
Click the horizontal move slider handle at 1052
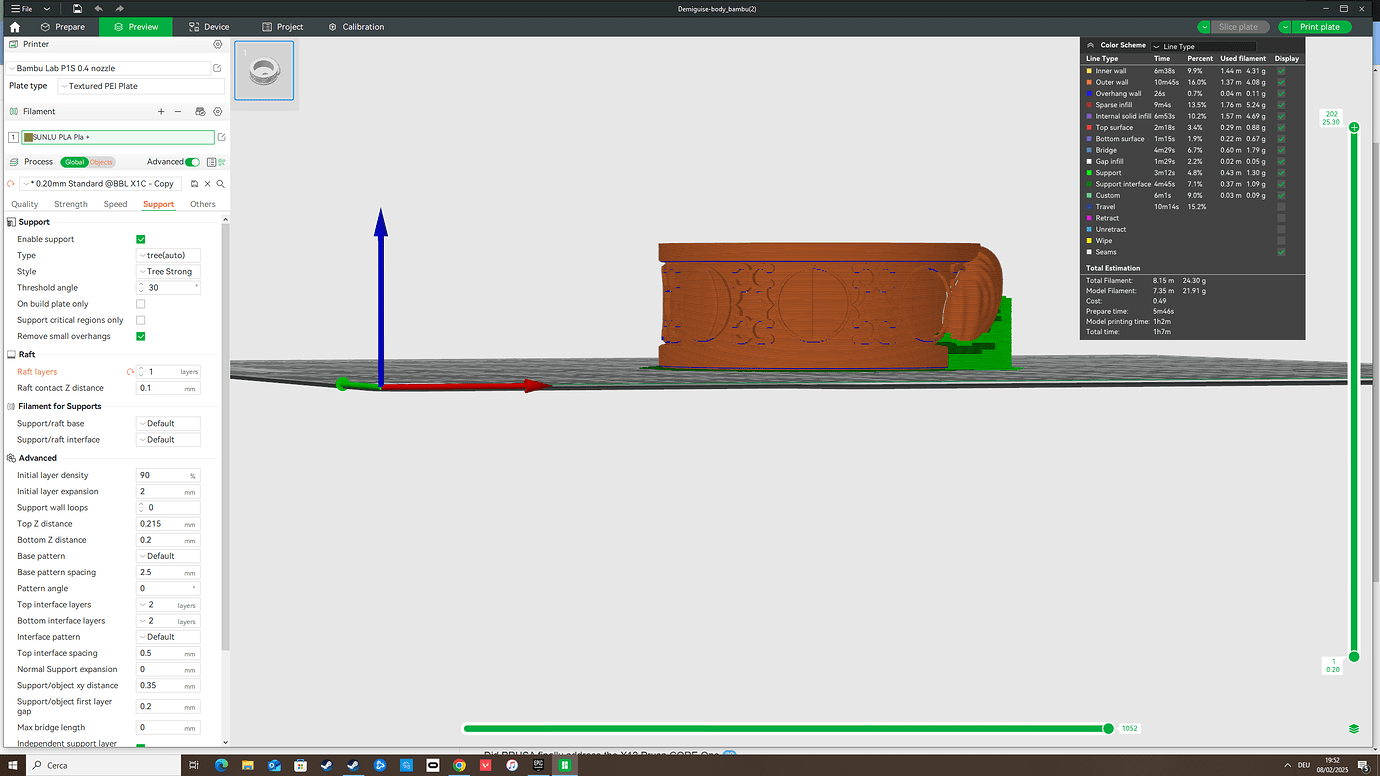coord(1108,729)
